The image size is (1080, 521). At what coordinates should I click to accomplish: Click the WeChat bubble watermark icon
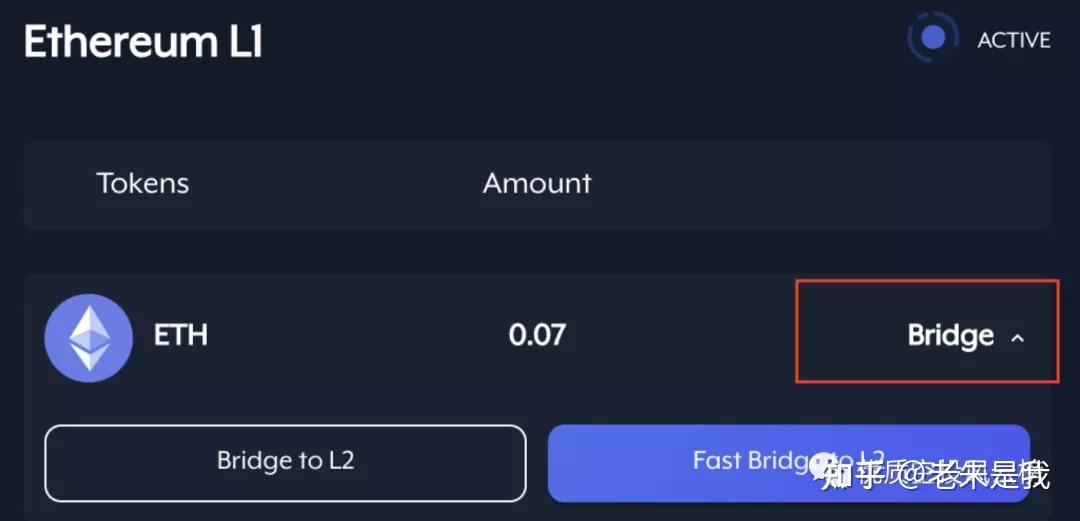(824, 468)
